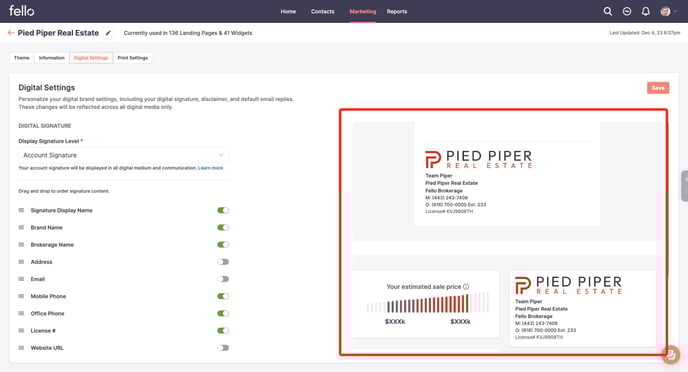
Task: Grab drag handle for Brokerage Name
Action: tap(21, 244)
